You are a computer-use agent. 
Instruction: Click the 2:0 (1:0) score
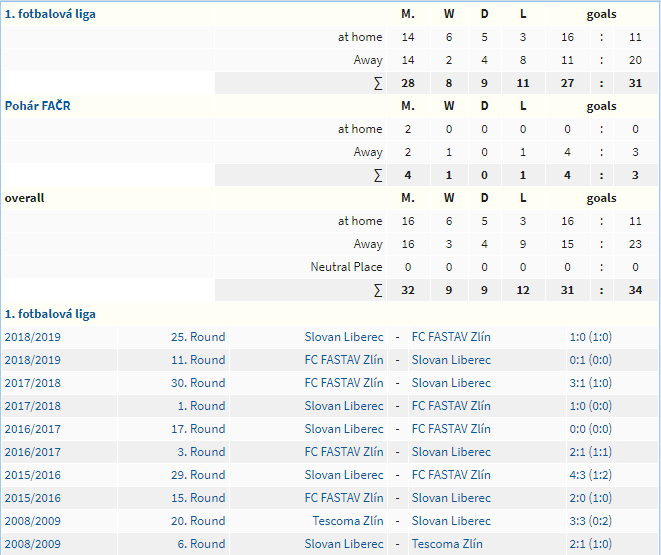589,498
